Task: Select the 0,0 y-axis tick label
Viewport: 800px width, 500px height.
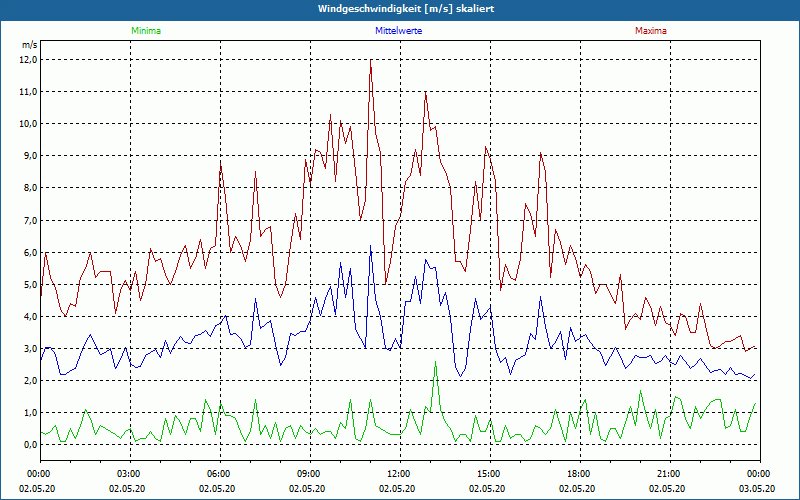Action: tap(28, 445)
